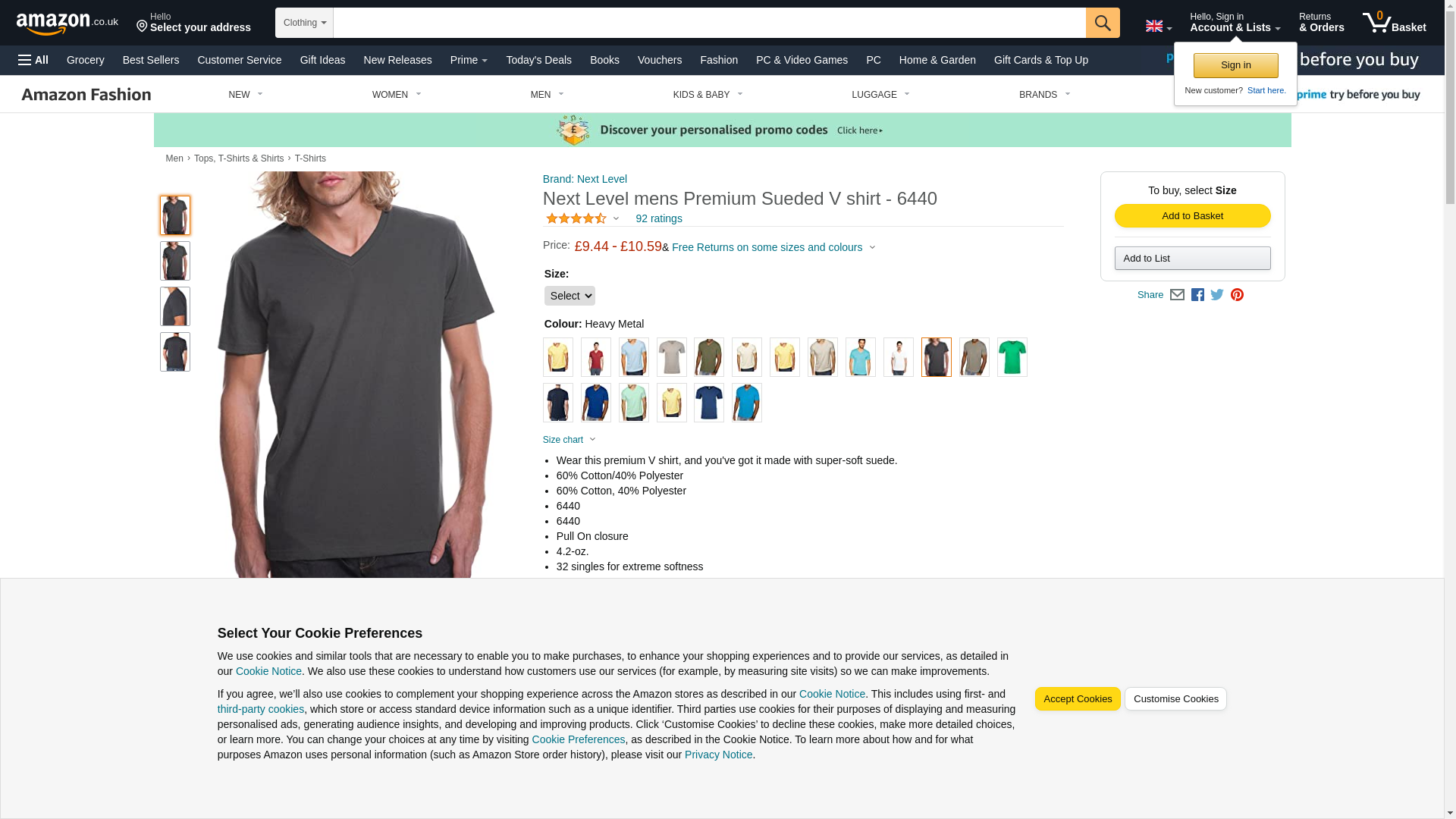Select the red shirt colour swatch

pos(595,357)
